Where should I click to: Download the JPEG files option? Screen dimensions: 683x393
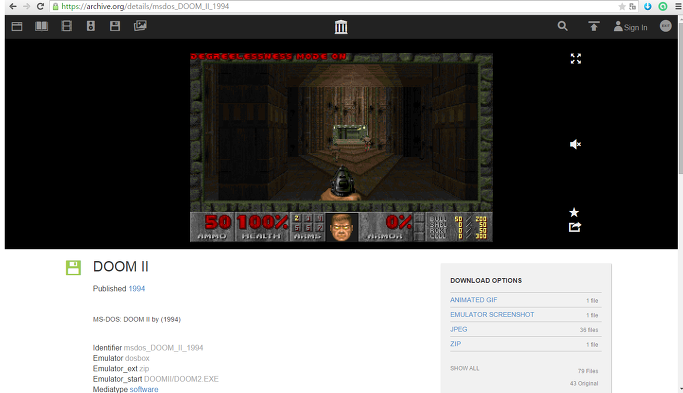click(x=458, y=329)
